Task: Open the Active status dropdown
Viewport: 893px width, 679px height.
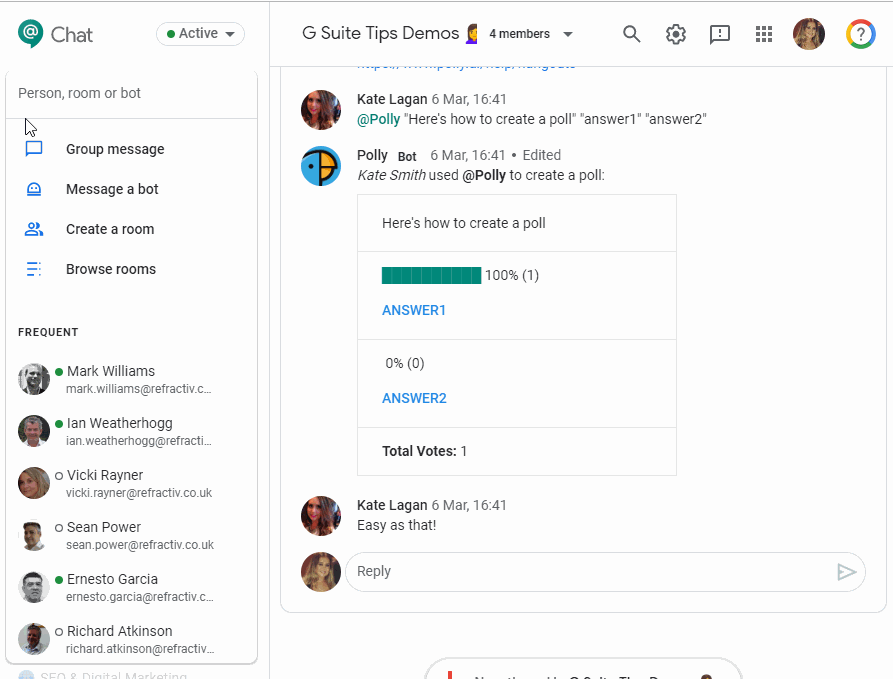Action: 200,33
